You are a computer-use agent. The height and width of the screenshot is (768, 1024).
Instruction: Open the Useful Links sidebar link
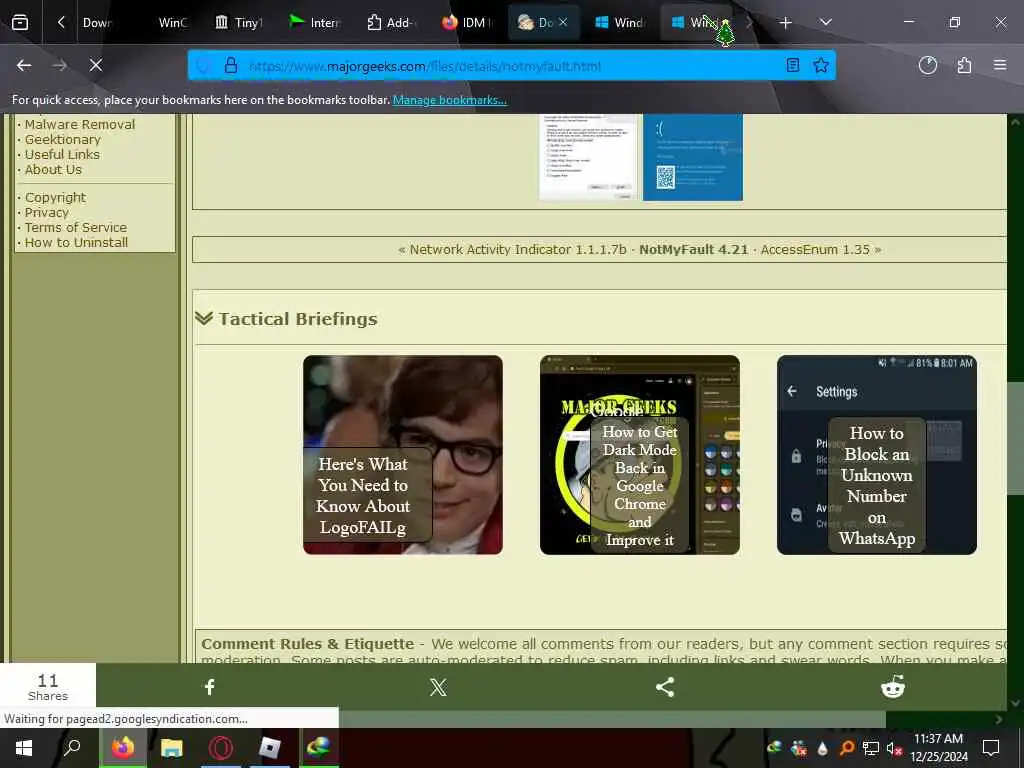point(62,154)
